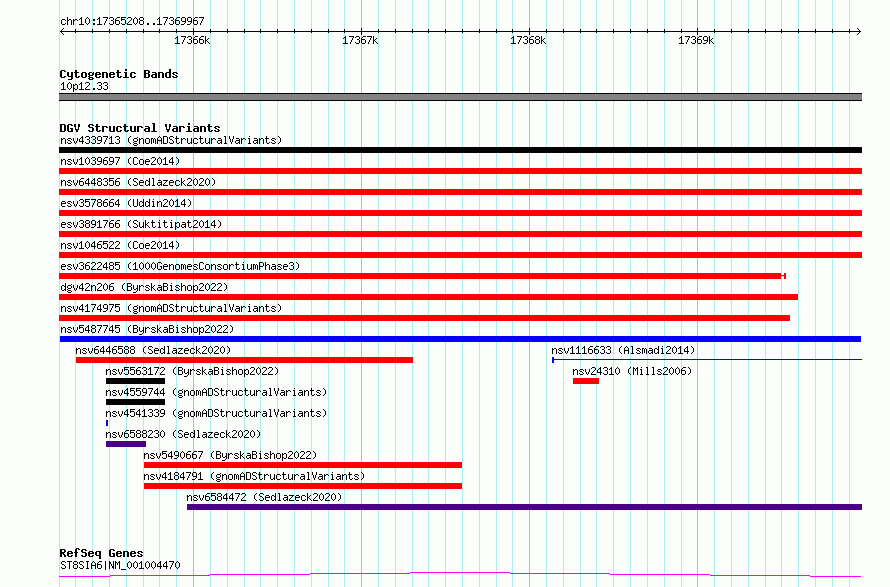Open nsv4174975 gnomADStructuralVariants label
Viewport: 890px width, 587px height.
click(x=171, y=308)
